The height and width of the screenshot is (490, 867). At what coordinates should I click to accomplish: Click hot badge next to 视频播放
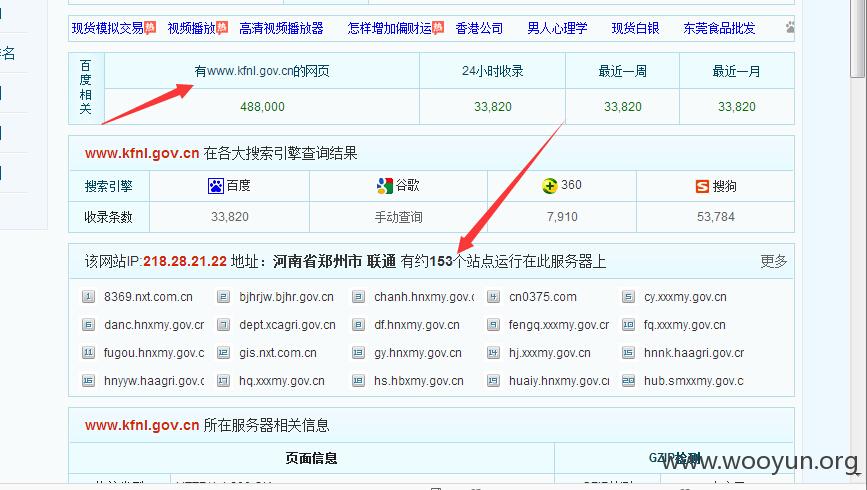coord(222,28)
